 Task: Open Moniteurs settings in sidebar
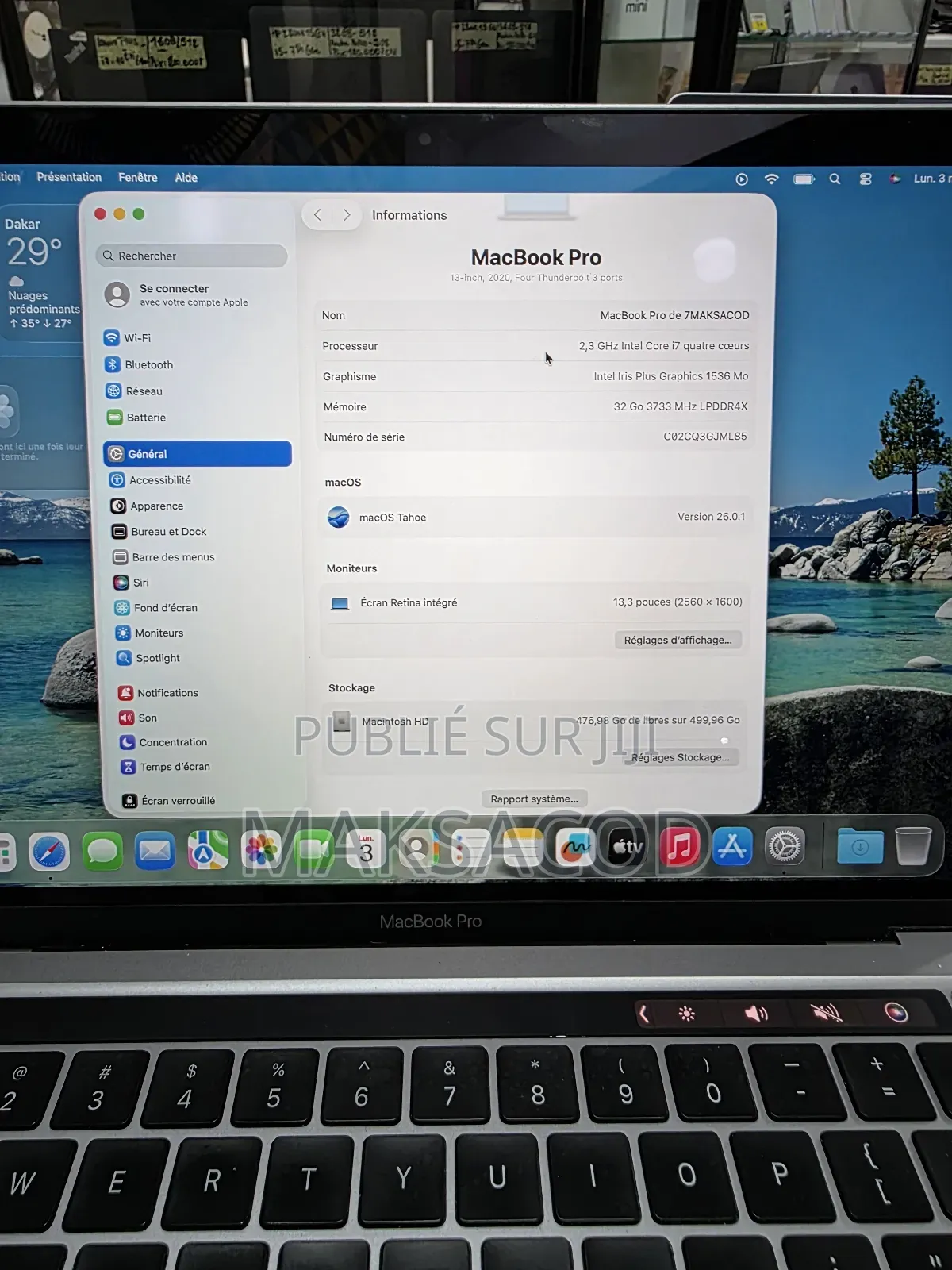[149, 633]
